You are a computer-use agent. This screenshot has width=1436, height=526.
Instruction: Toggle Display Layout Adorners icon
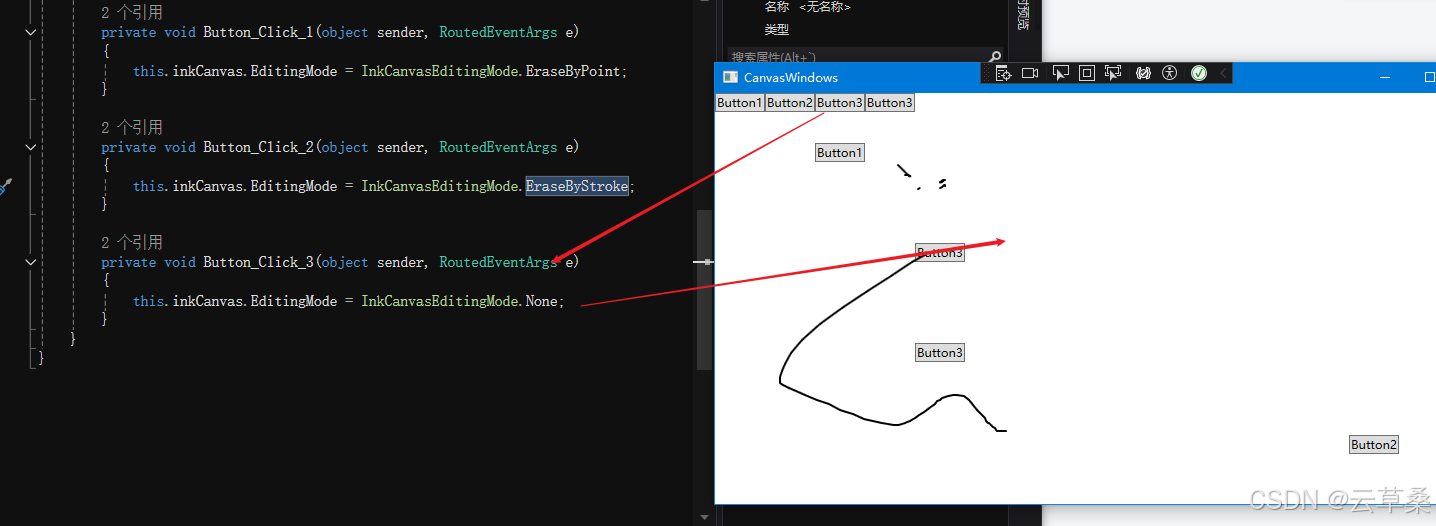point(1087,73)
